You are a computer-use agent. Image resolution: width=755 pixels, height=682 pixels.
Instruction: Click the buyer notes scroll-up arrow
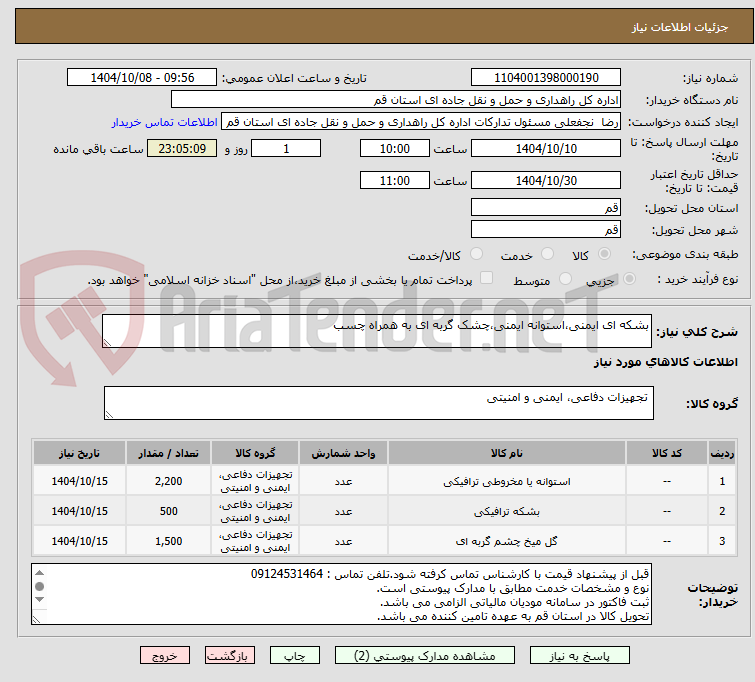[x=39, y=573]
